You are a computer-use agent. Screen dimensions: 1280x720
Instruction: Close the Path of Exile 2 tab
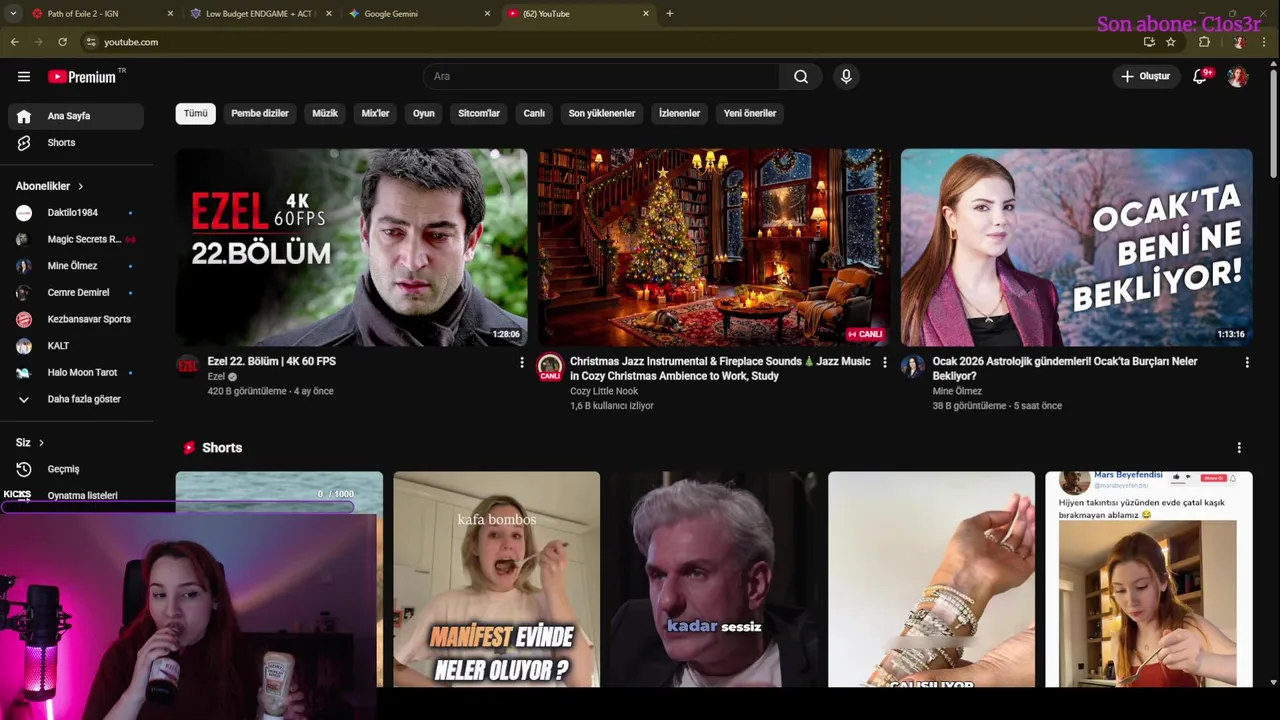170,14
